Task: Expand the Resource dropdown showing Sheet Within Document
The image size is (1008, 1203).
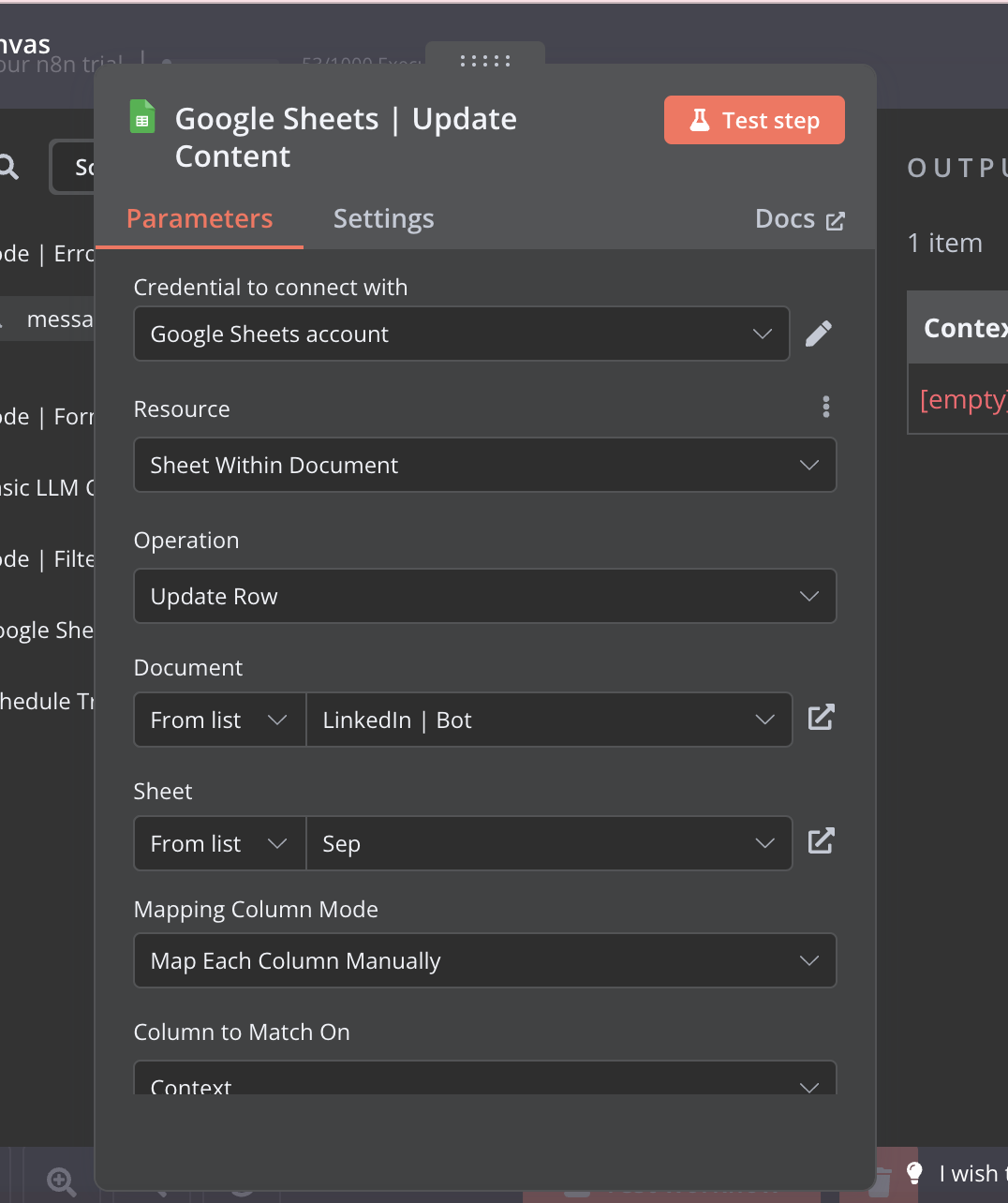Action: point(485,465)
